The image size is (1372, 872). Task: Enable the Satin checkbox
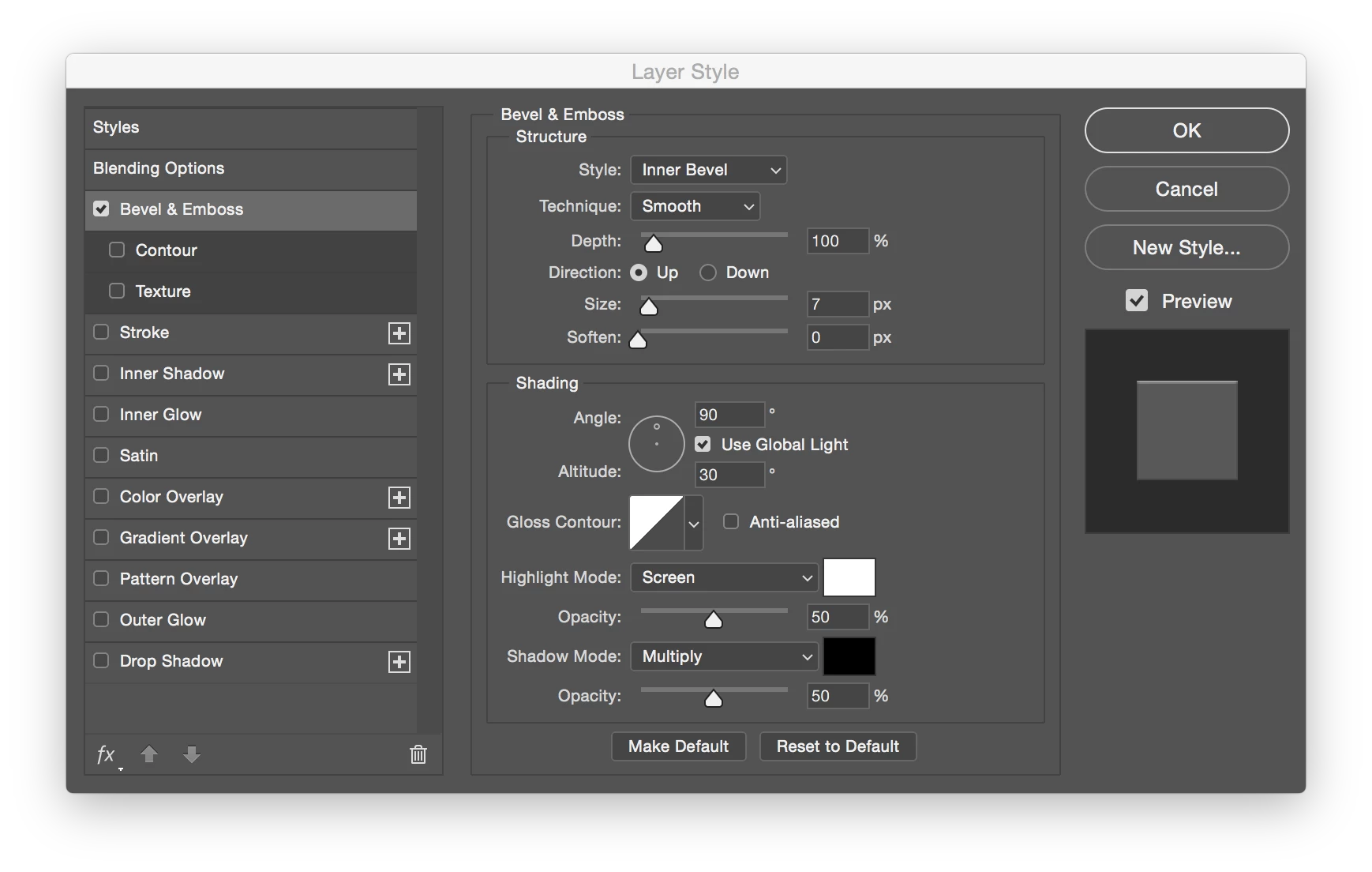click(x=101, y=455)
